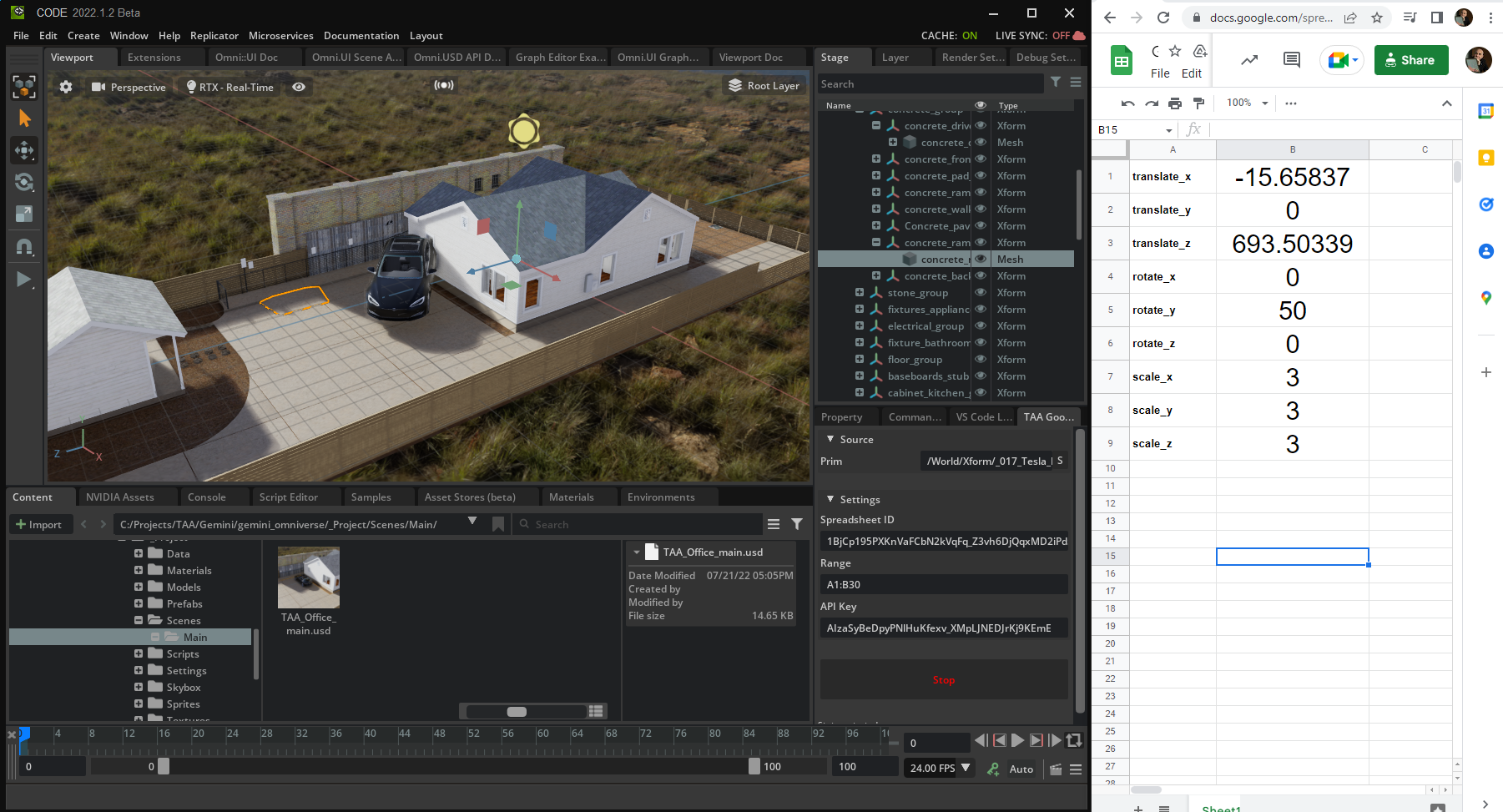Viewport: 1503px width, 812px height.
Task: Open the File menu in CODE
Action: [22, 36]
